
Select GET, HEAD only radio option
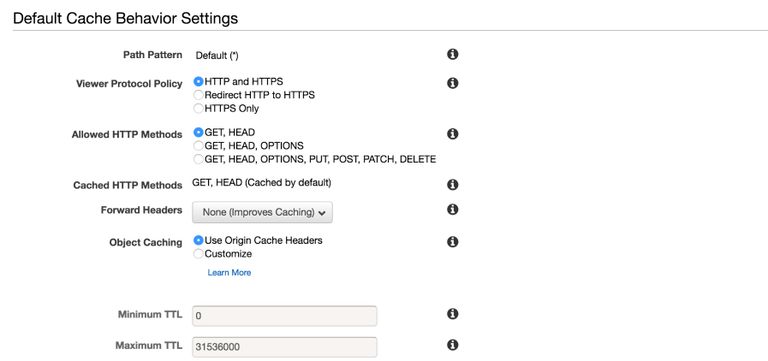[x=198, y=132]
